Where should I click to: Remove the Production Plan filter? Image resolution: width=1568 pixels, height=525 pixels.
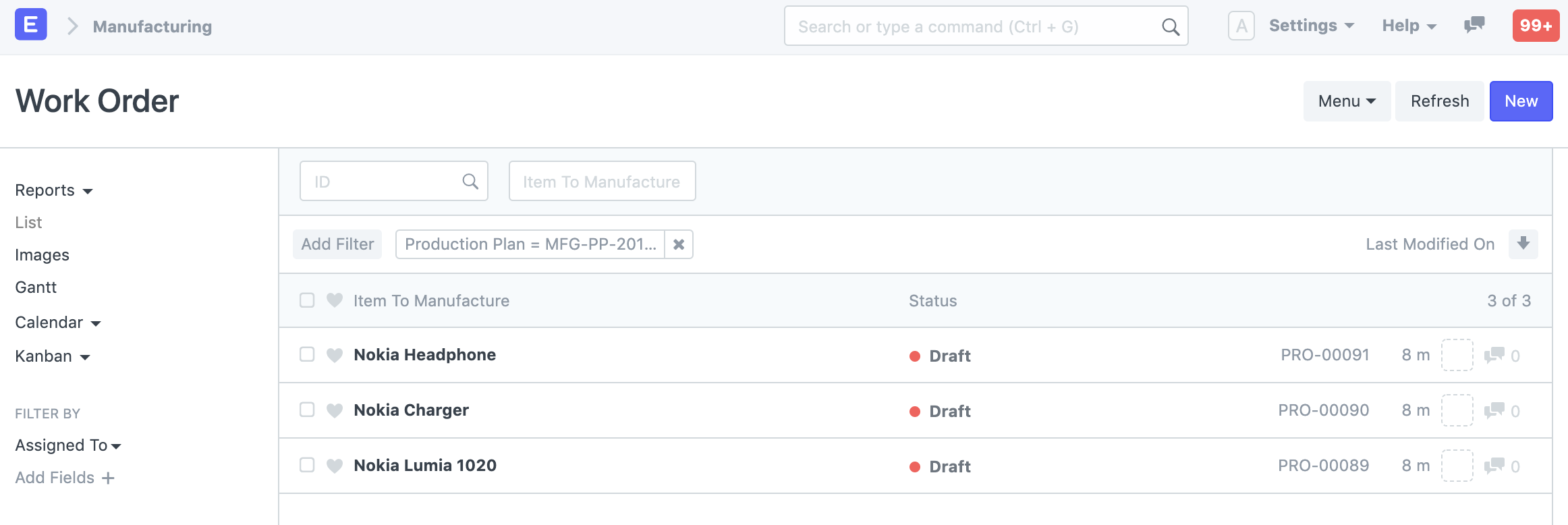[x=679, y=244]
